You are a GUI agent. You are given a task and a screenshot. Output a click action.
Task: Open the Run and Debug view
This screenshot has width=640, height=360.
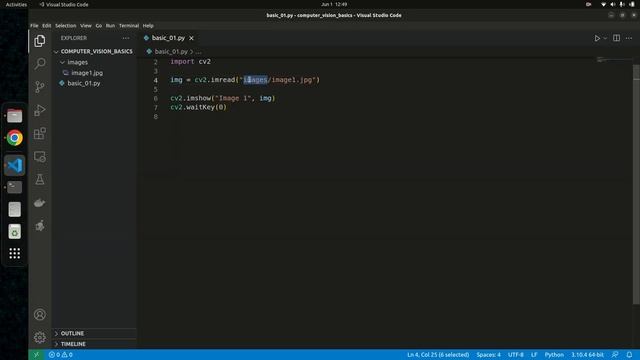point(40,110)
